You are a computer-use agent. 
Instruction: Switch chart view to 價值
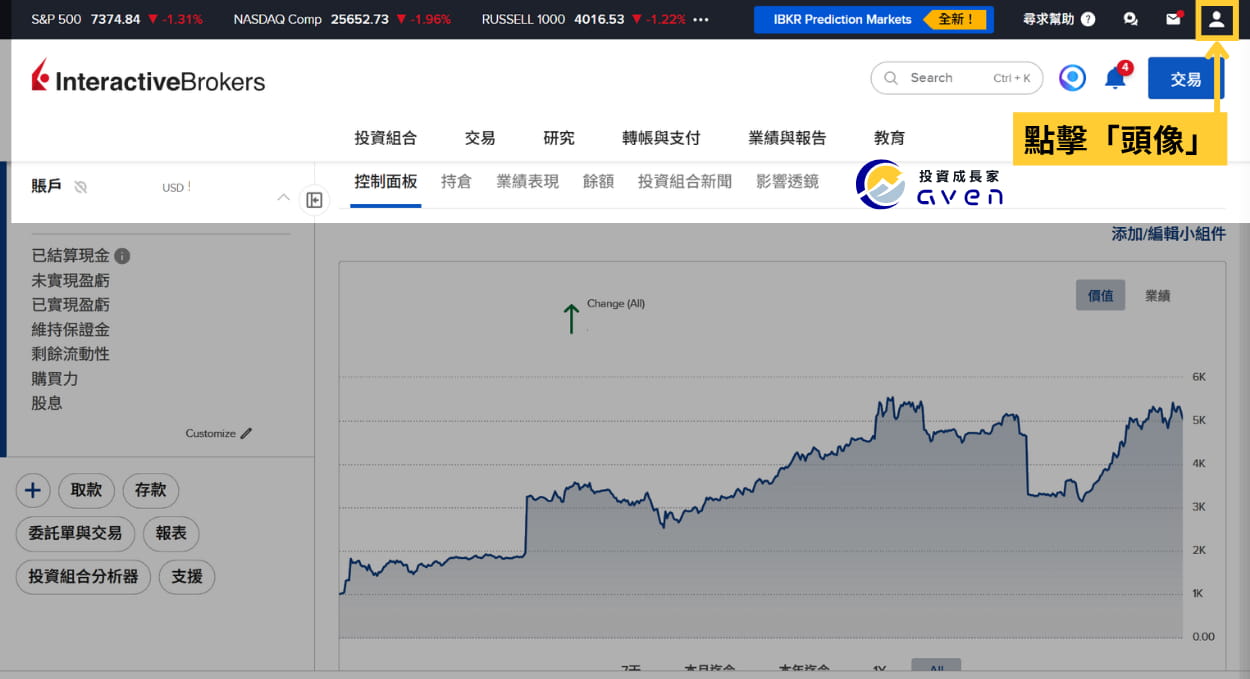1100,296
